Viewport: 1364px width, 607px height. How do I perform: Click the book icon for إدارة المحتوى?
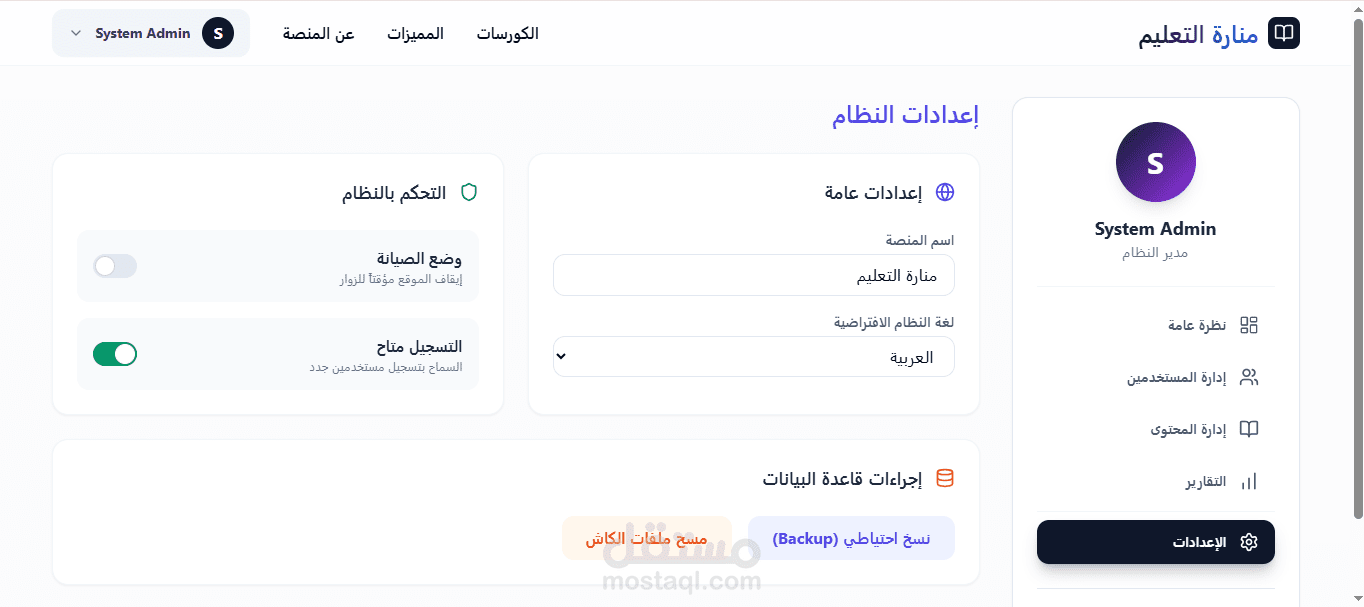pos(1248,429)
